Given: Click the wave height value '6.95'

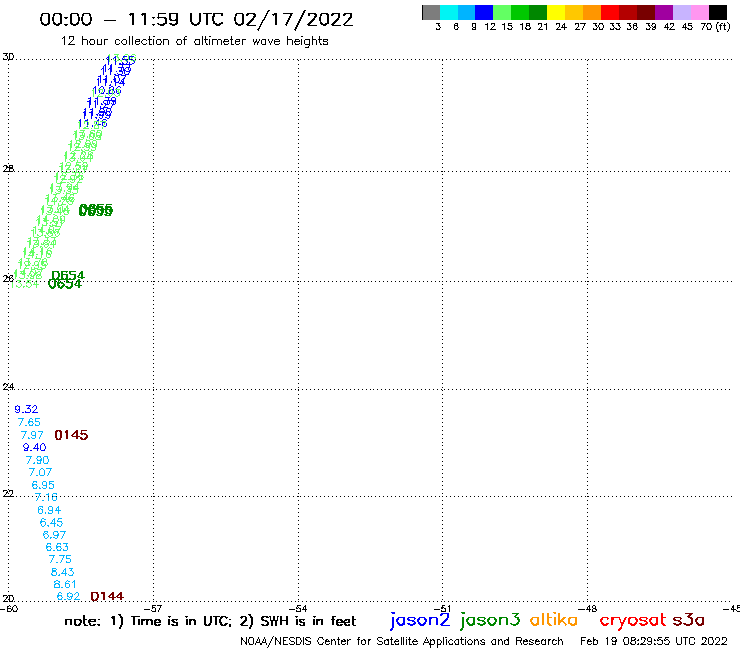Looking at the screenshot, I should [x=43, y=485].
